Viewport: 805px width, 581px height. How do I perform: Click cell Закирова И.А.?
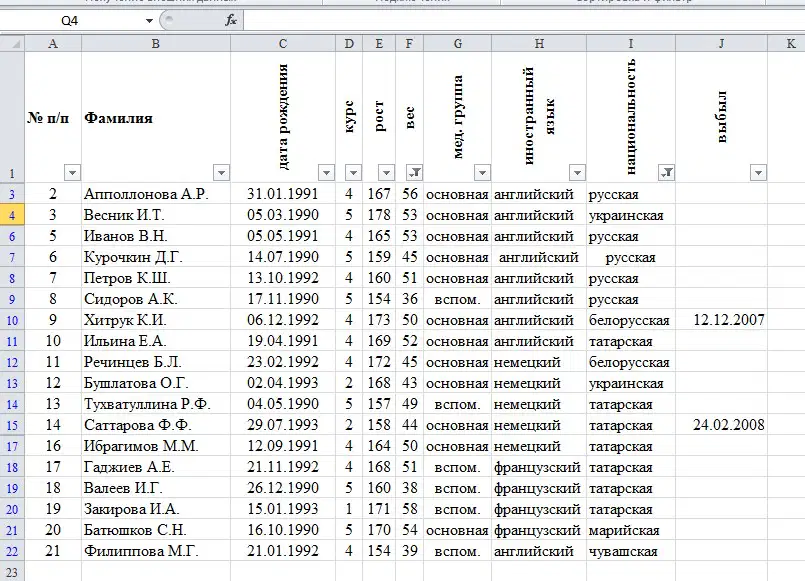point(156,509)
